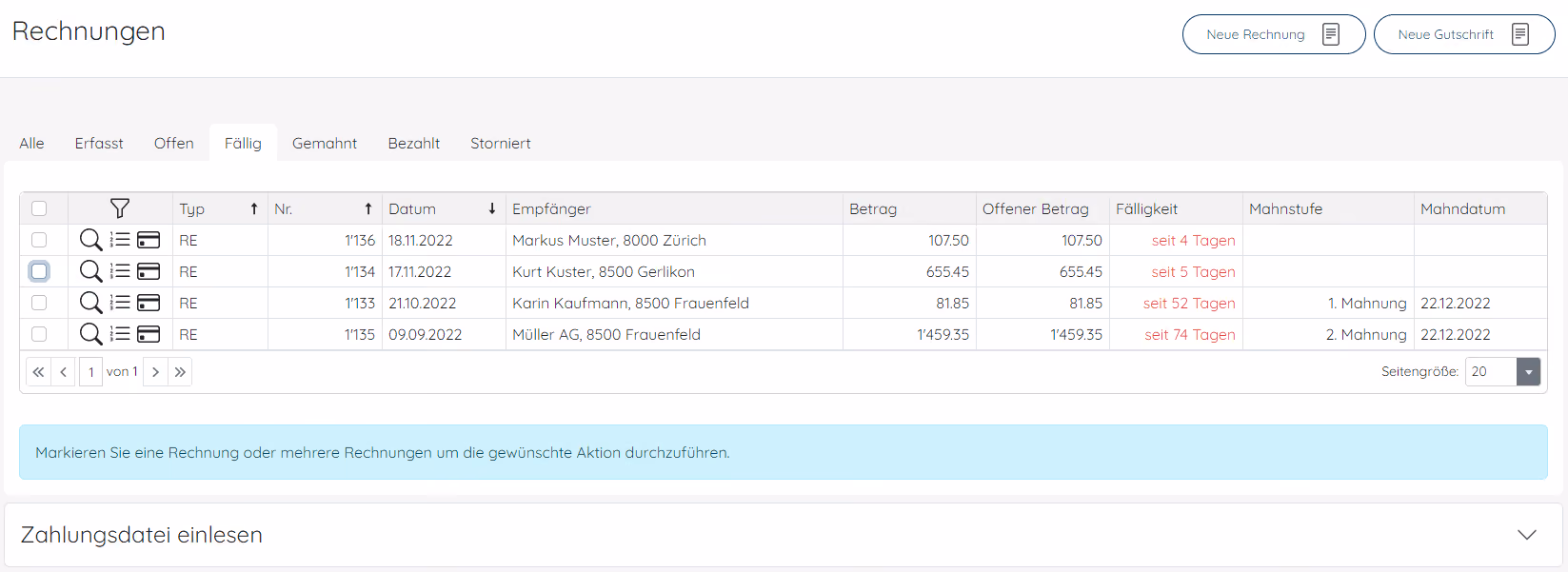
Task: Open list icon for invoice 1'134
Action: coord(120,271)
